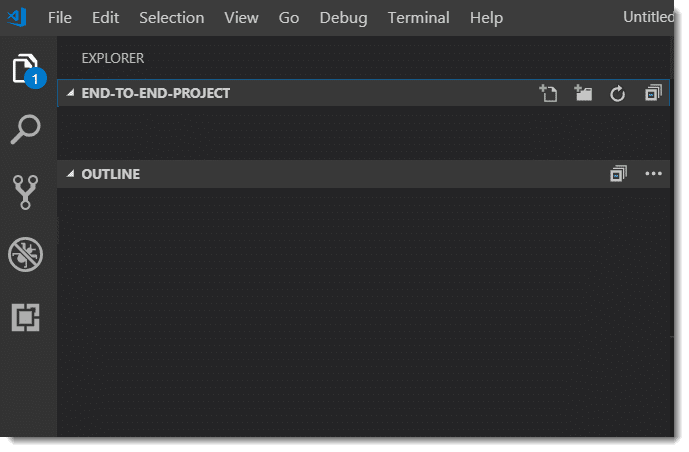Refresh the Explorer file tree
The height and width of the screenshot is (452, 689).
618,93
